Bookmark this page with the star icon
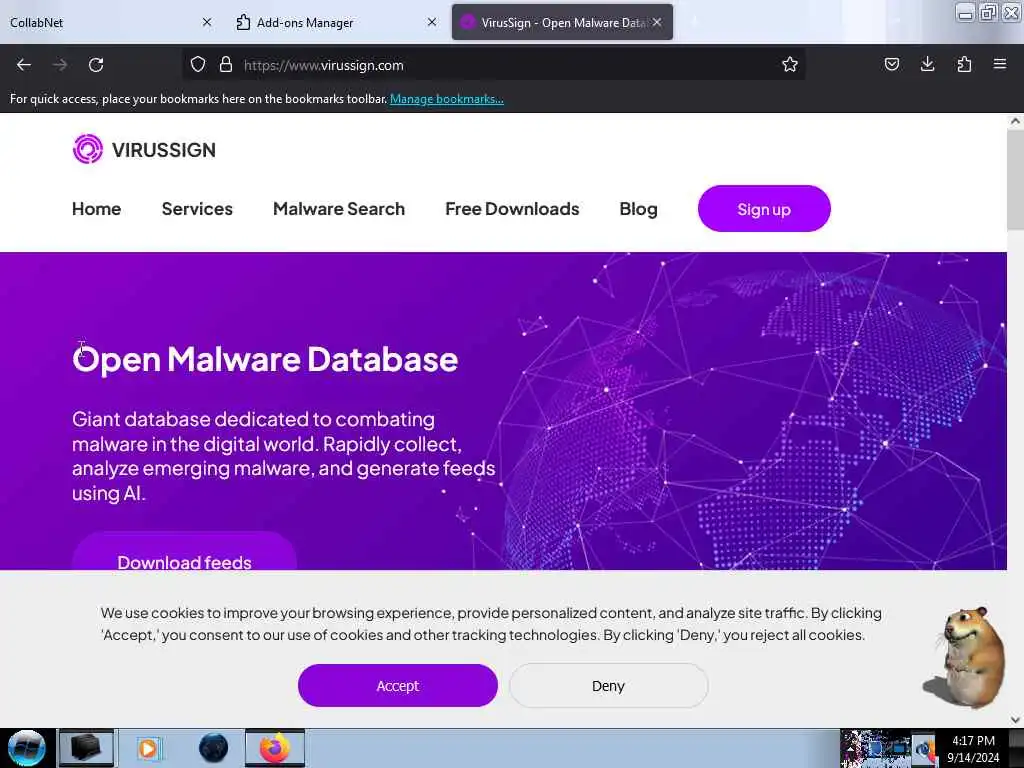Screen dimensions: 1024x768 click(790, 65)
